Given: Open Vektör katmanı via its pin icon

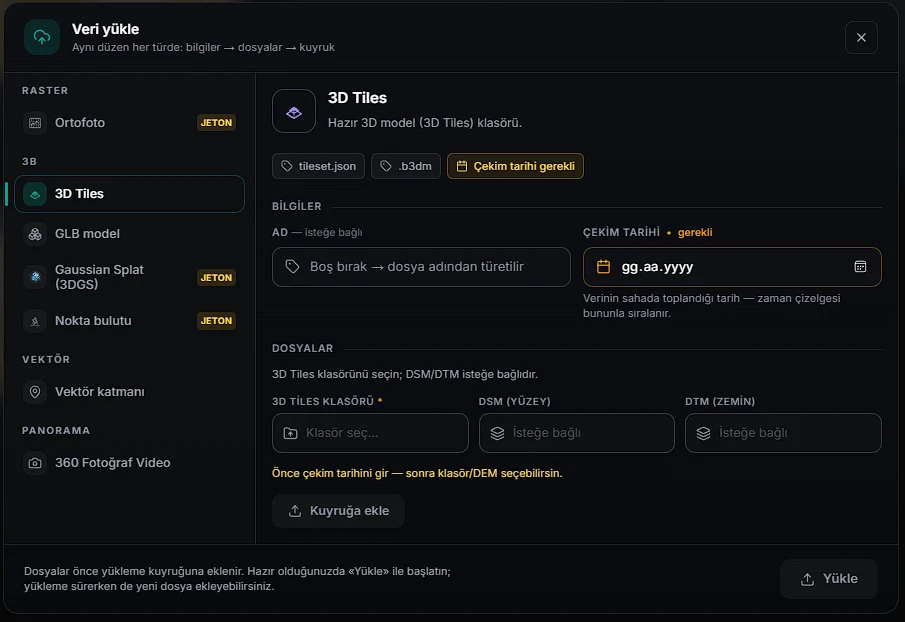Looking at the screenshot, I should [x=35, y=392].
